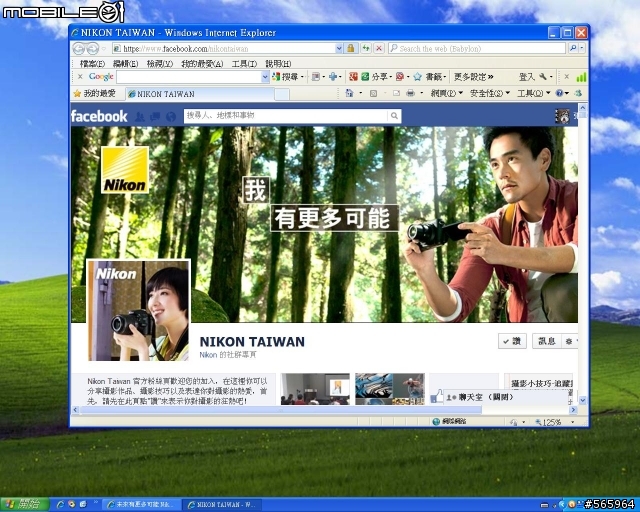Viewport: 640px width, 512px height.
Task: Open the address bar URL dropdown
Action: click(x=339, y=49)
